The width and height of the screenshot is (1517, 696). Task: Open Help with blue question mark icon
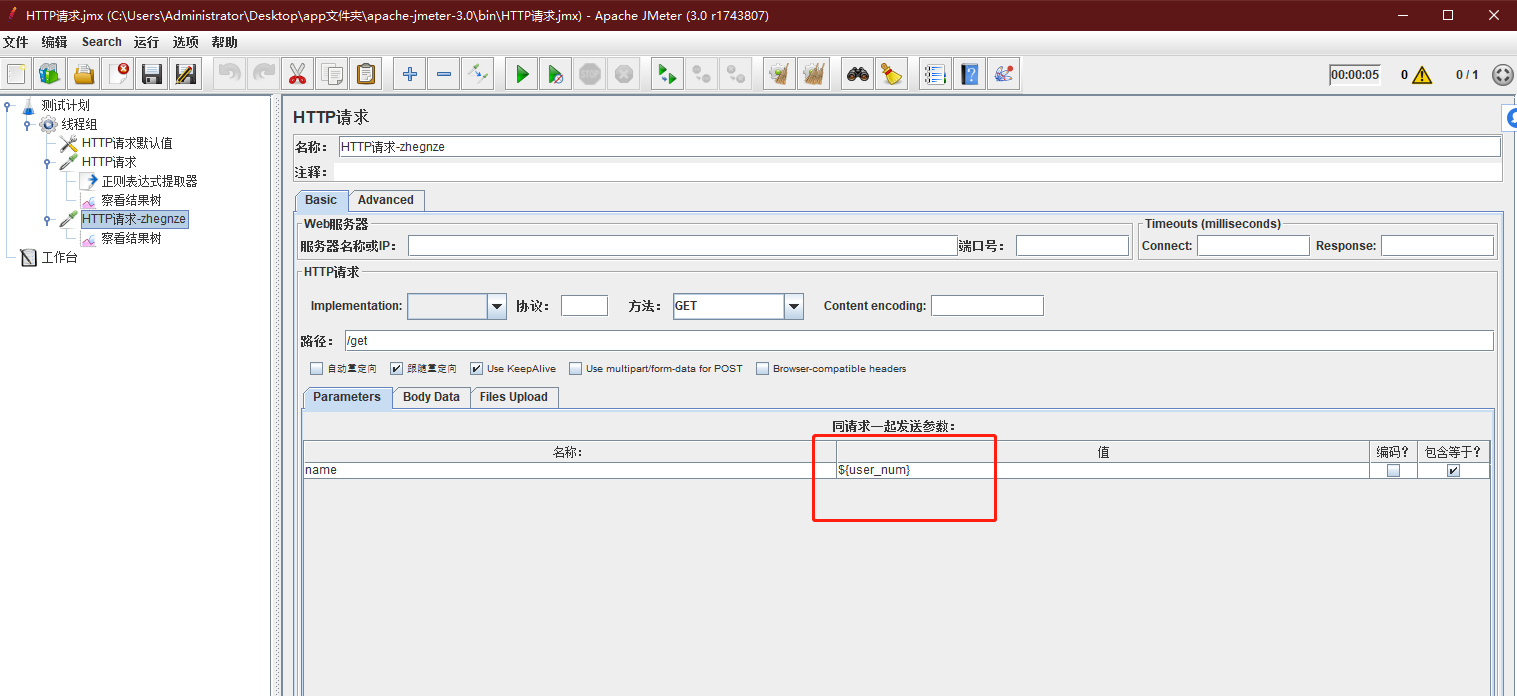pyautogui.click(x=970, y=74)
